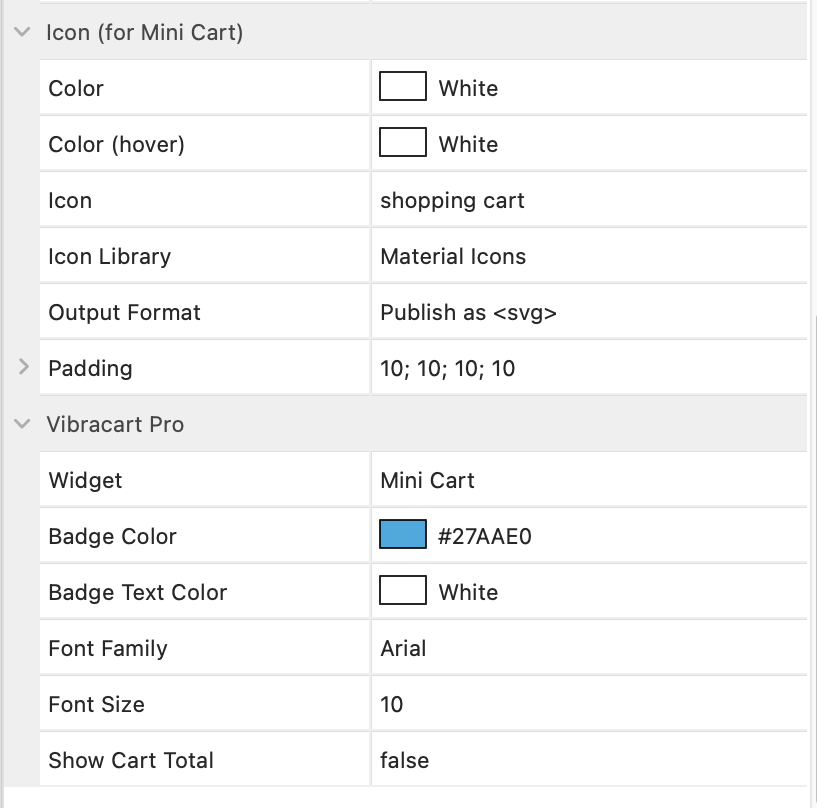This screenshot has width=817, height=808.
Task: Open the Color white swatch picker
Action: tap(403, 87)
